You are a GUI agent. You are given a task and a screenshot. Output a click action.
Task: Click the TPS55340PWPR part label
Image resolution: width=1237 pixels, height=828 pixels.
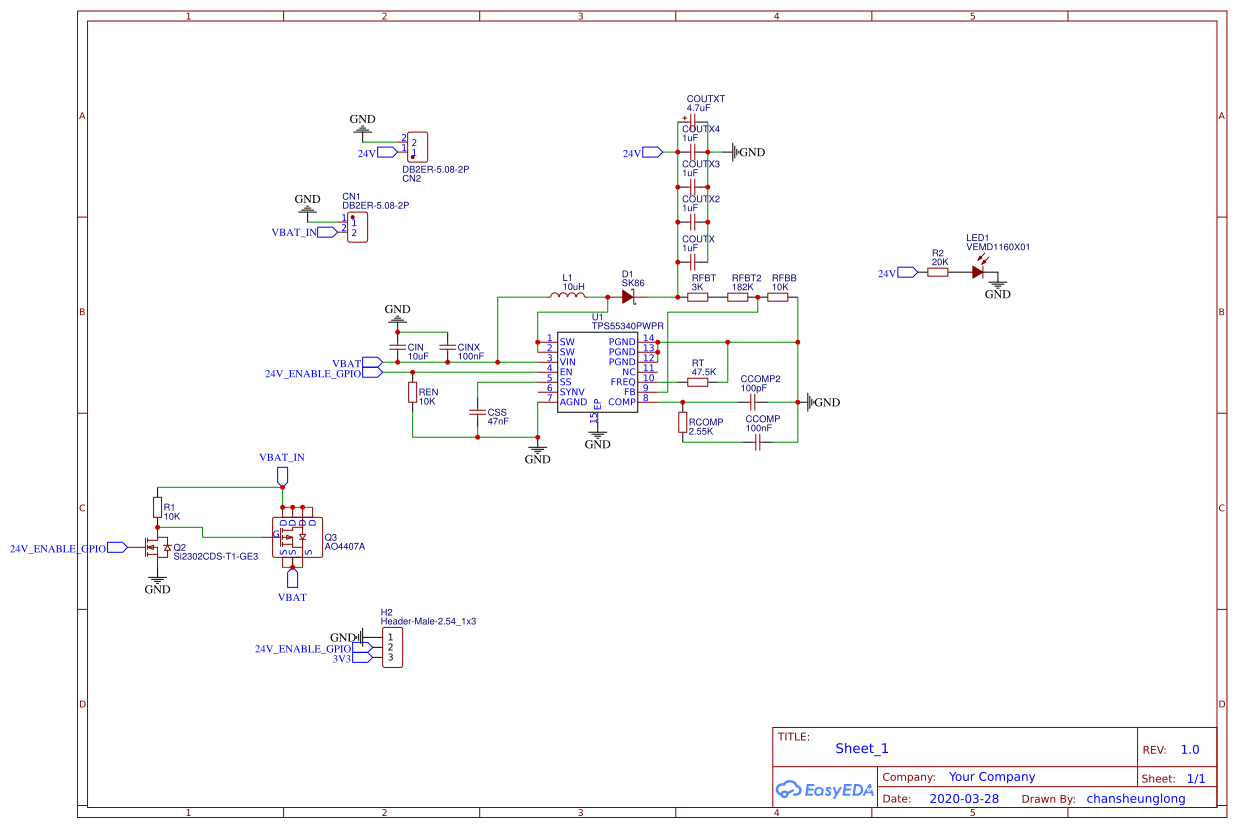628,326
